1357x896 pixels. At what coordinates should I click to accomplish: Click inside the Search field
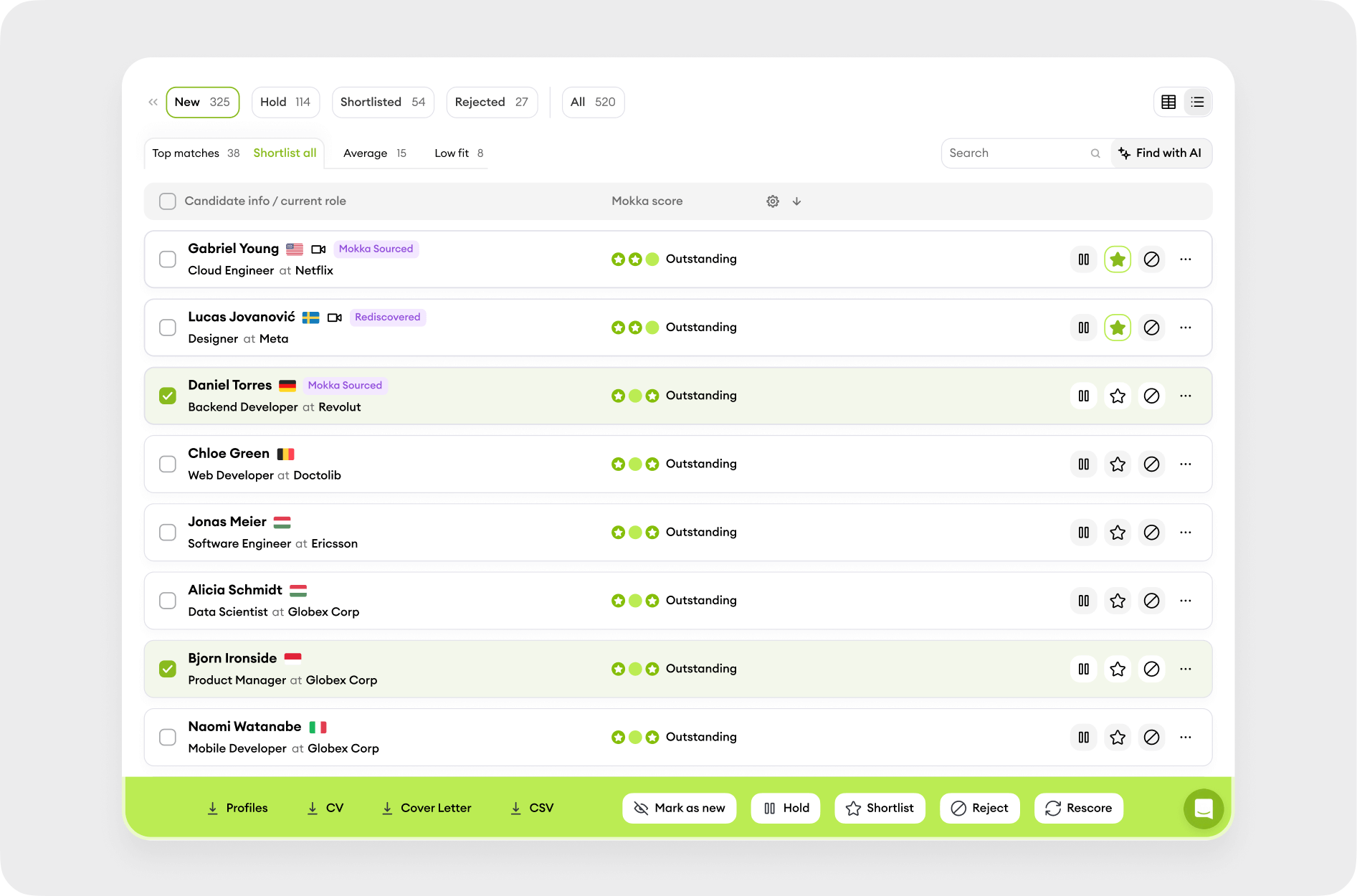coord(1018,153)
